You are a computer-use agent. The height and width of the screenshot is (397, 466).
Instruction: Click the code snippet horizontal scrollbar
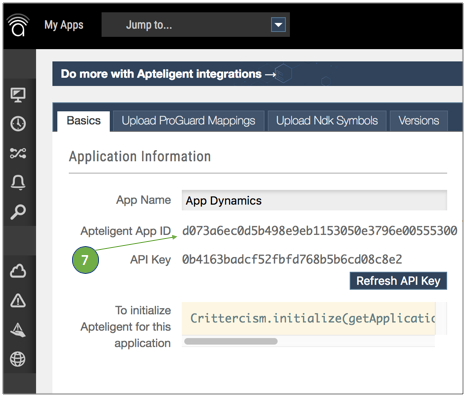pyautogui.click(x=231, y=341)
